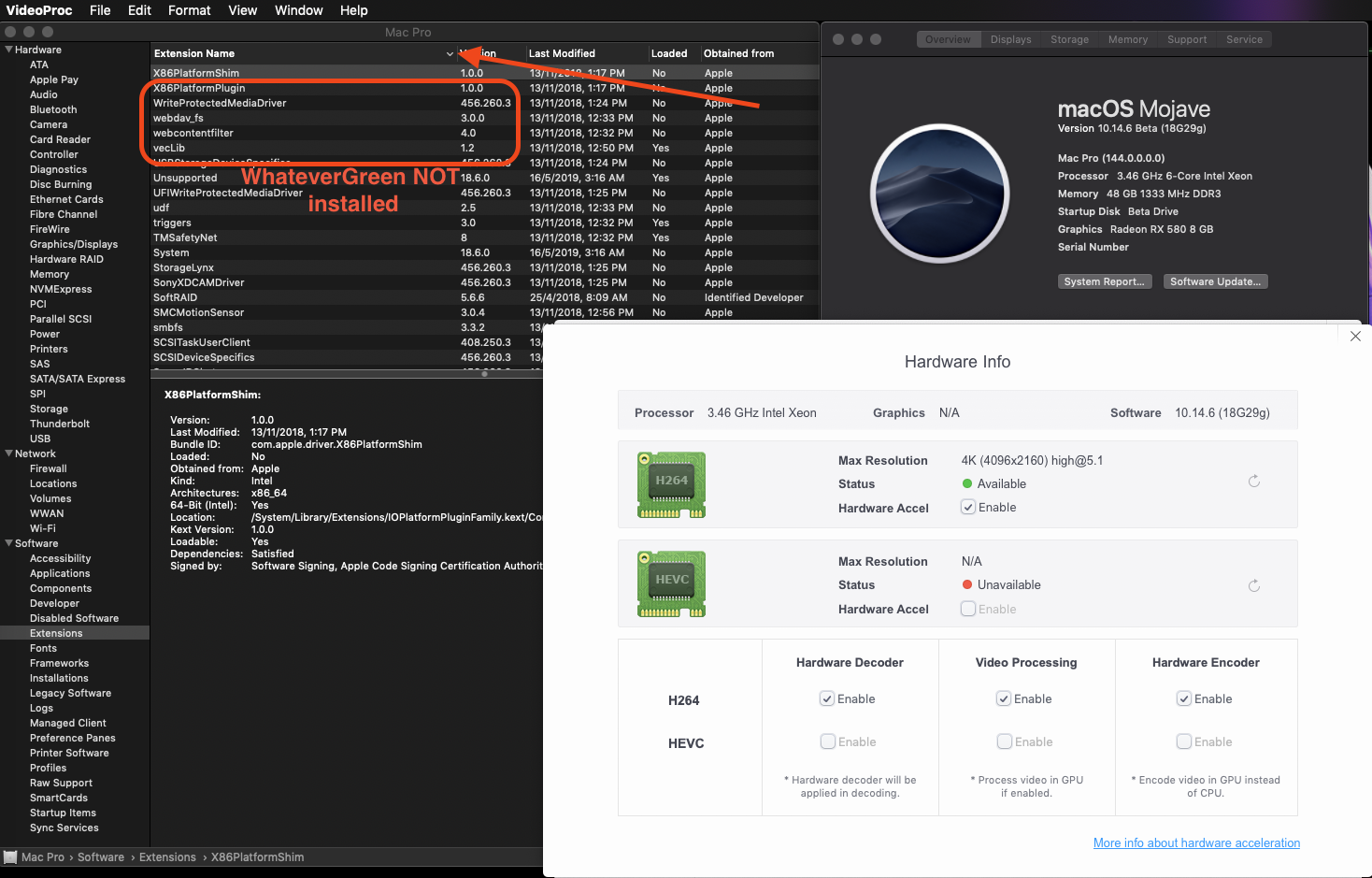Select Thunderbolt in the sidebar

pos(60,424)
